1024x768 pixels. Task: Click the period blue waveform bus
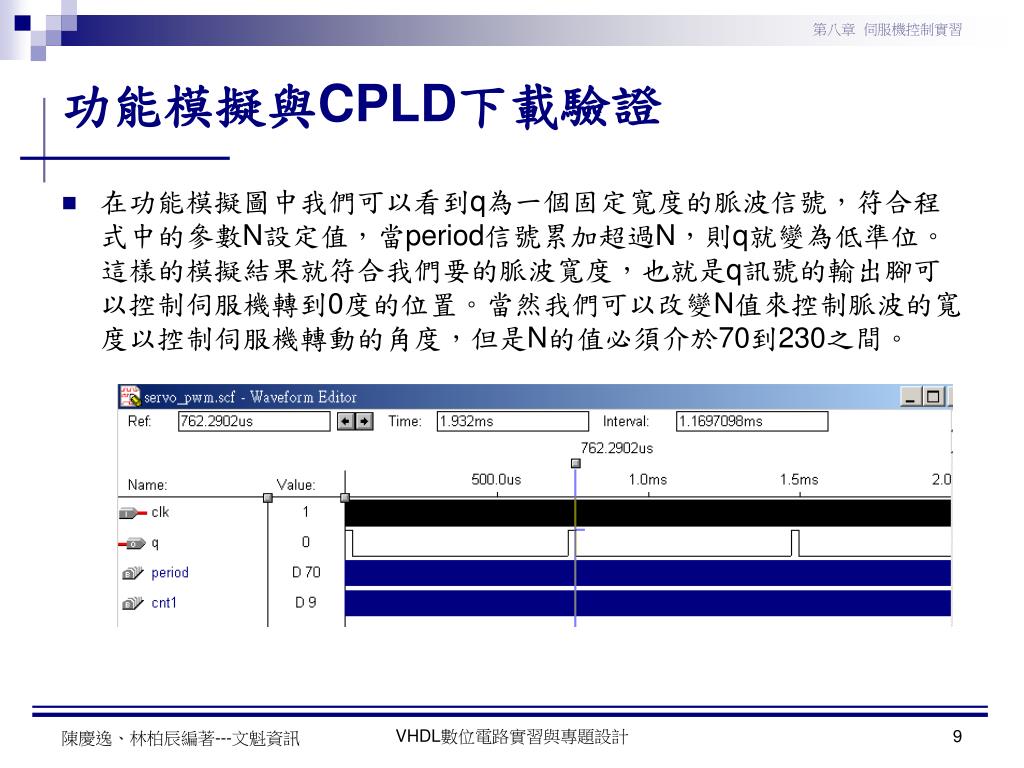(x=648, y=573)
